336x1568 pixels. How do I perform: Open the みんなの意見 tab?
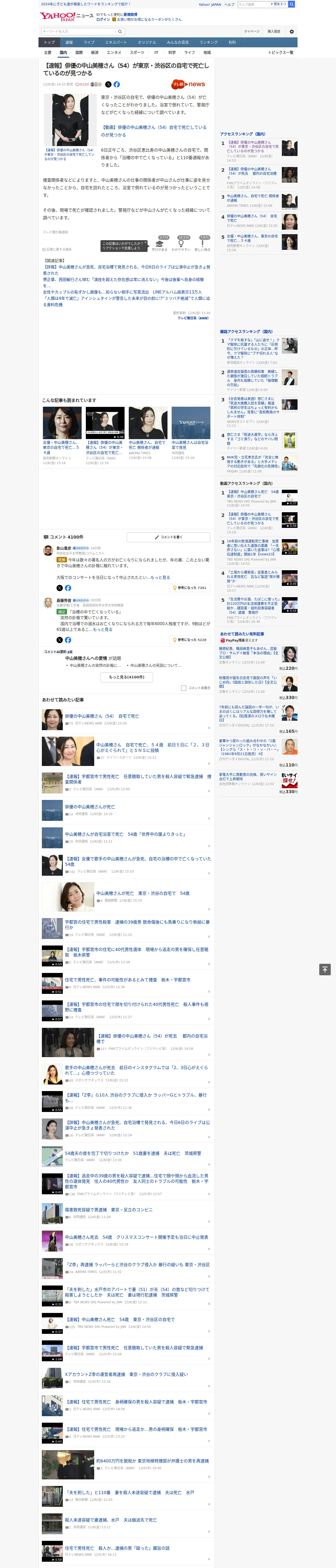[178, 43]
